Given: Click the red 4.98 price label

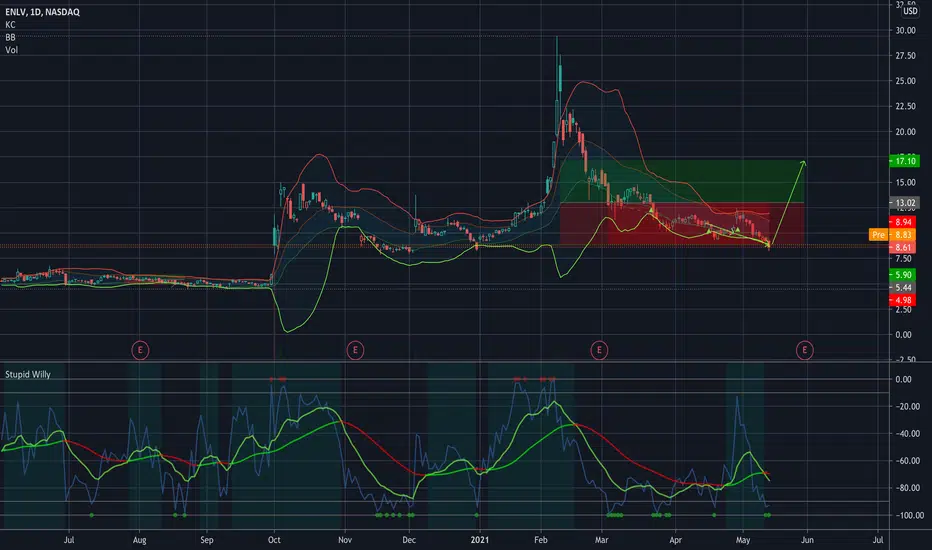Looking at the screenshot, I should (x=903, y=300).
